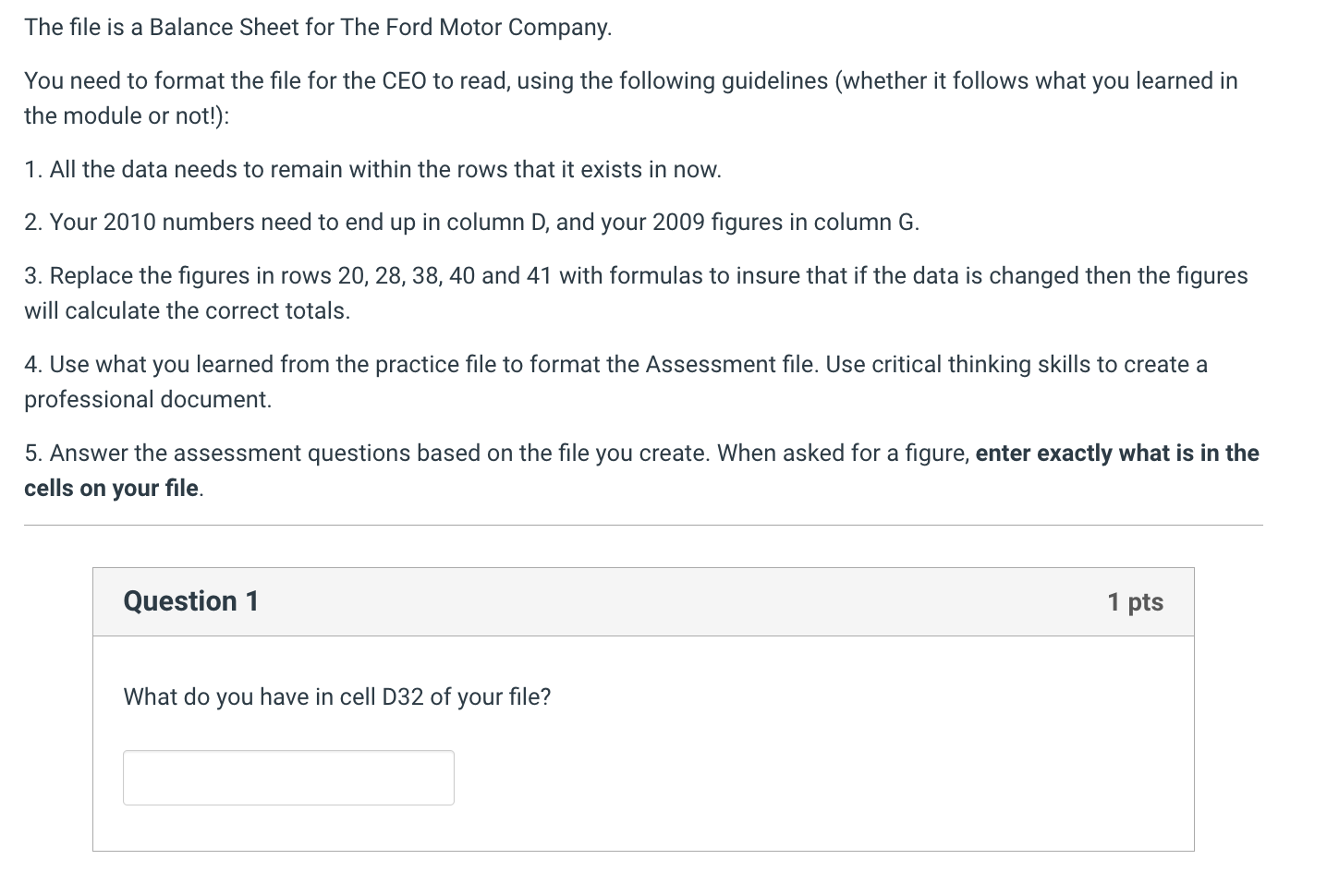Click the bold "enter exactly what is in the" text
The image size is (1327, 896).
(1117, 454)
